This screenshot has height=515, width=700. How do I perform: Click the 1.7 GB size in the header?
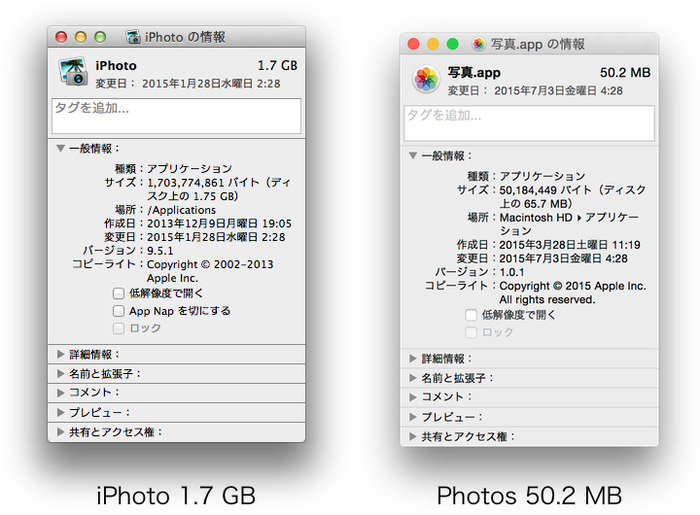[277, 66]
